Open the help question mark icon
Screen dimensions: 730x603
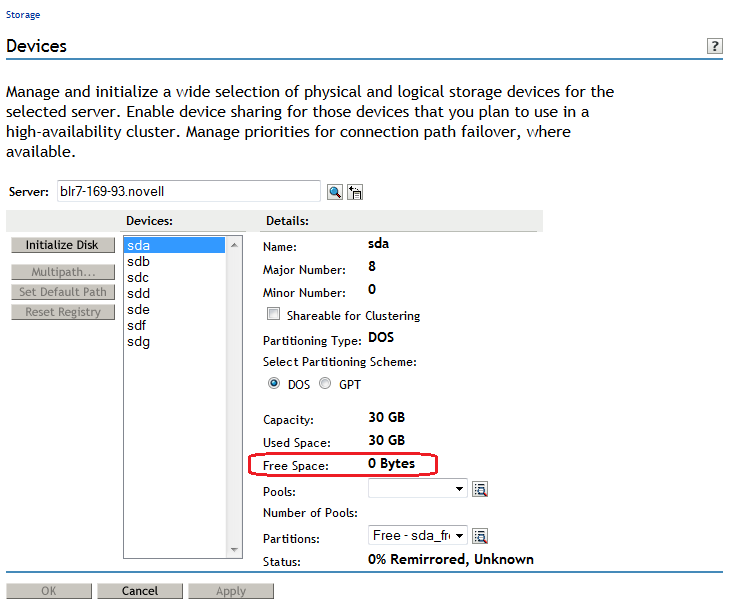tap(714, 47)
